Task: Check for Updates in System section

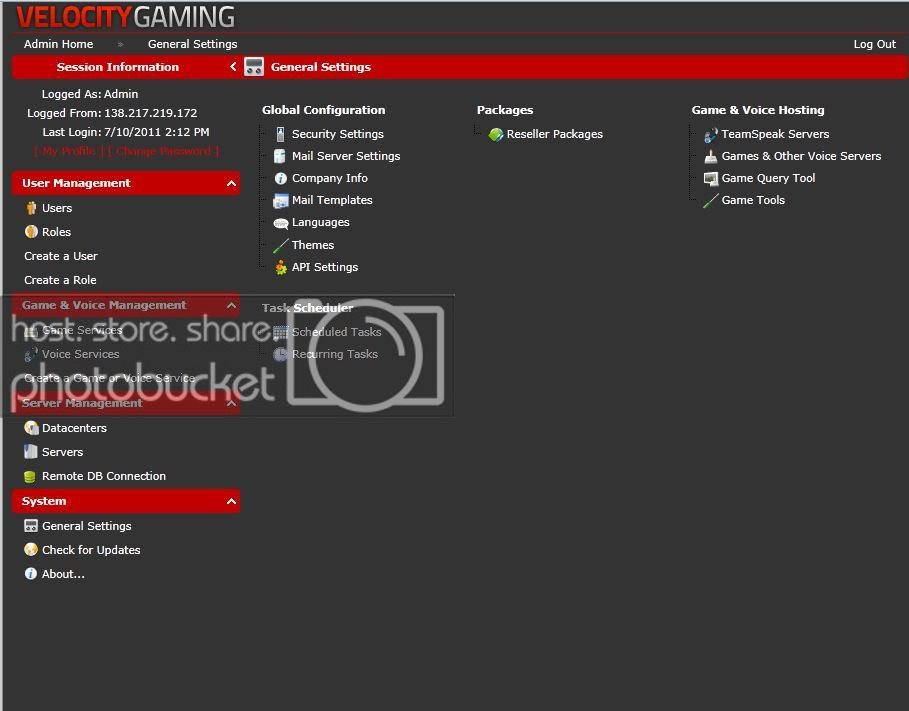Action: point(91,549)
